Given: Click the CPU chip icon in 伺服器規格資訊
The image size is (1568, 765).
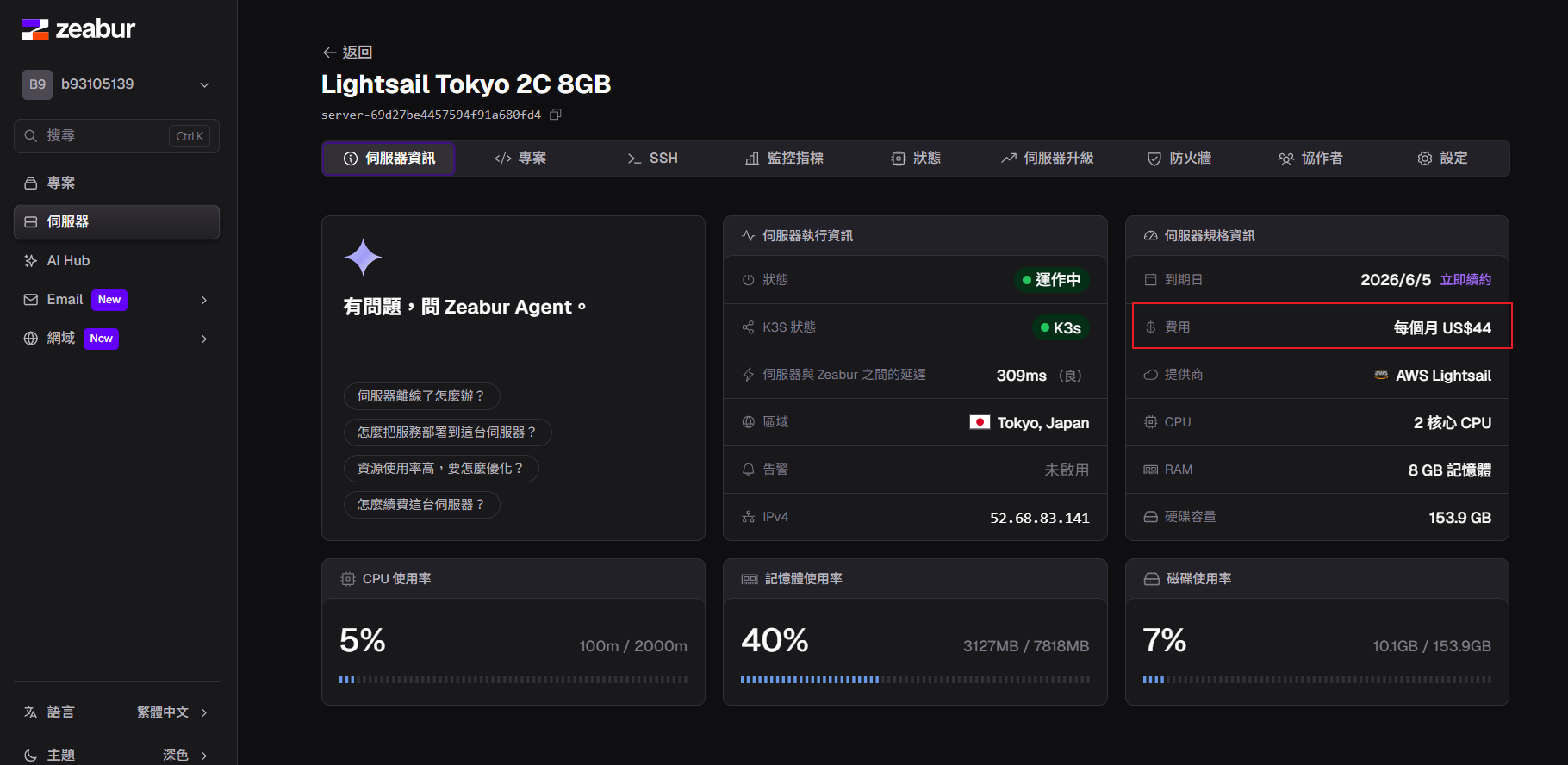Looking at the screenshot, I should (1150, 422).
